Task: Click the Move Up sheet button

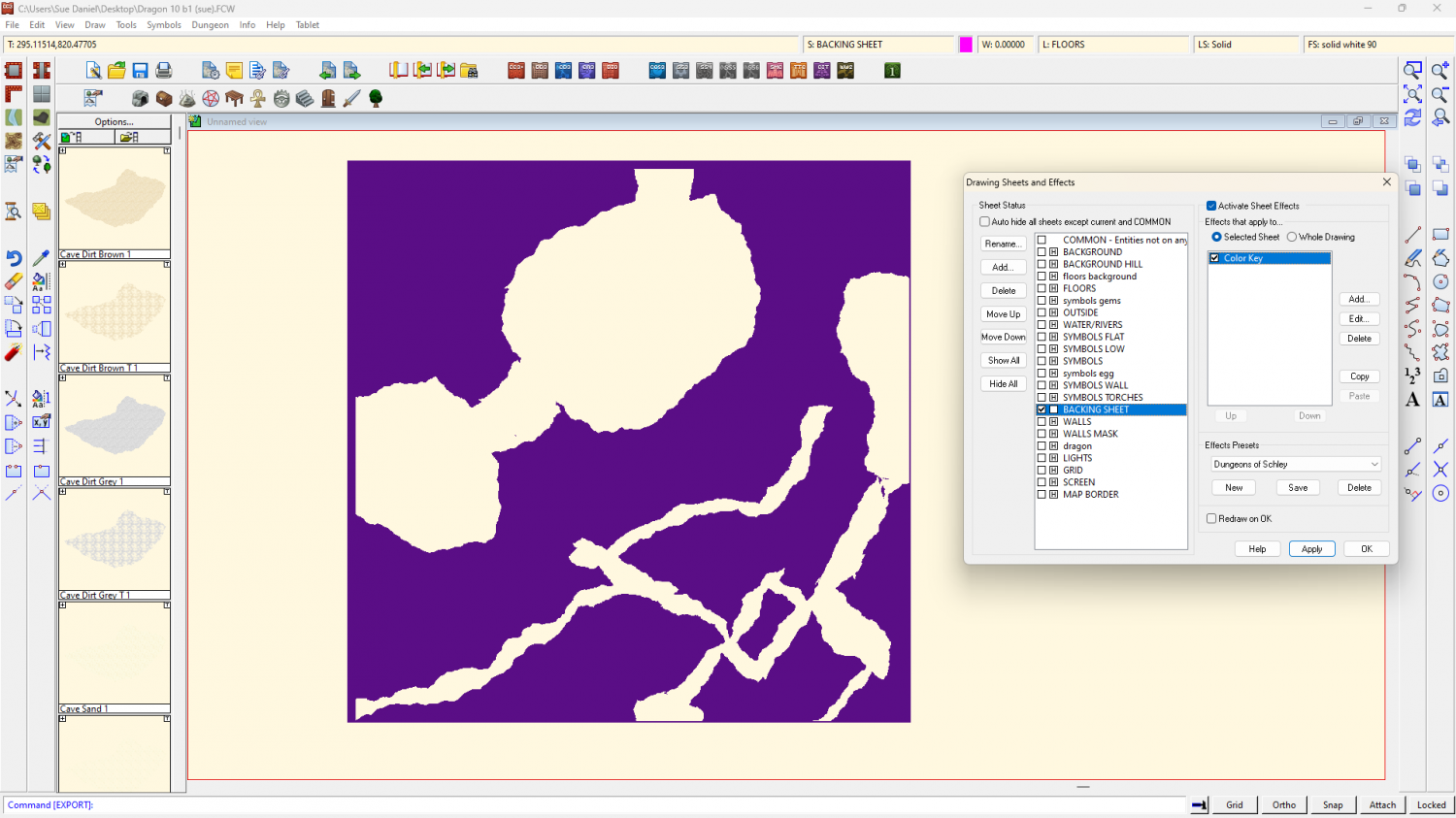Action: click(x=1004, y=313)
